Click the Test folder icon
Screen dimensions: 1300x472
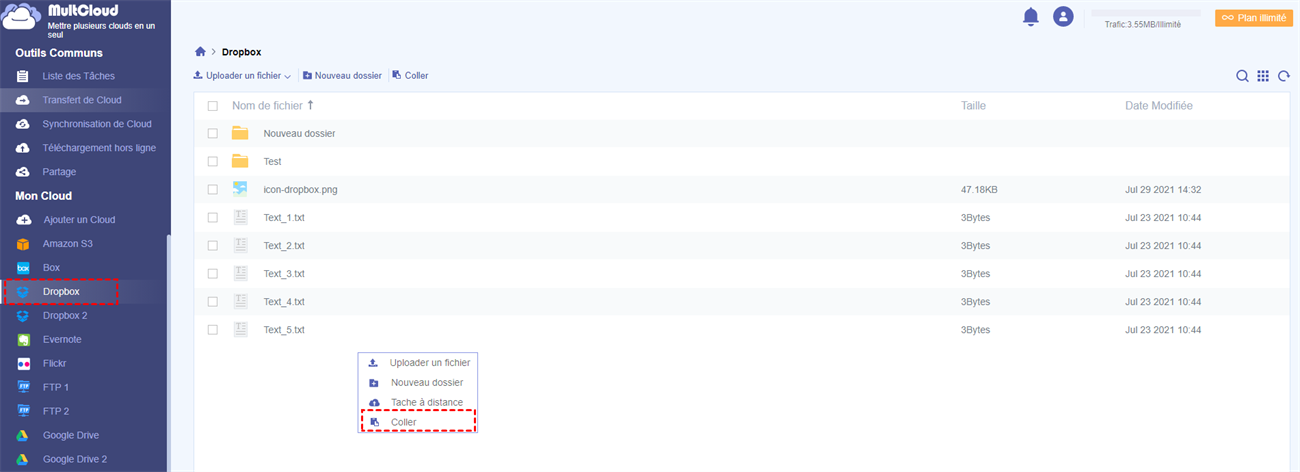(x=240, y=161)
